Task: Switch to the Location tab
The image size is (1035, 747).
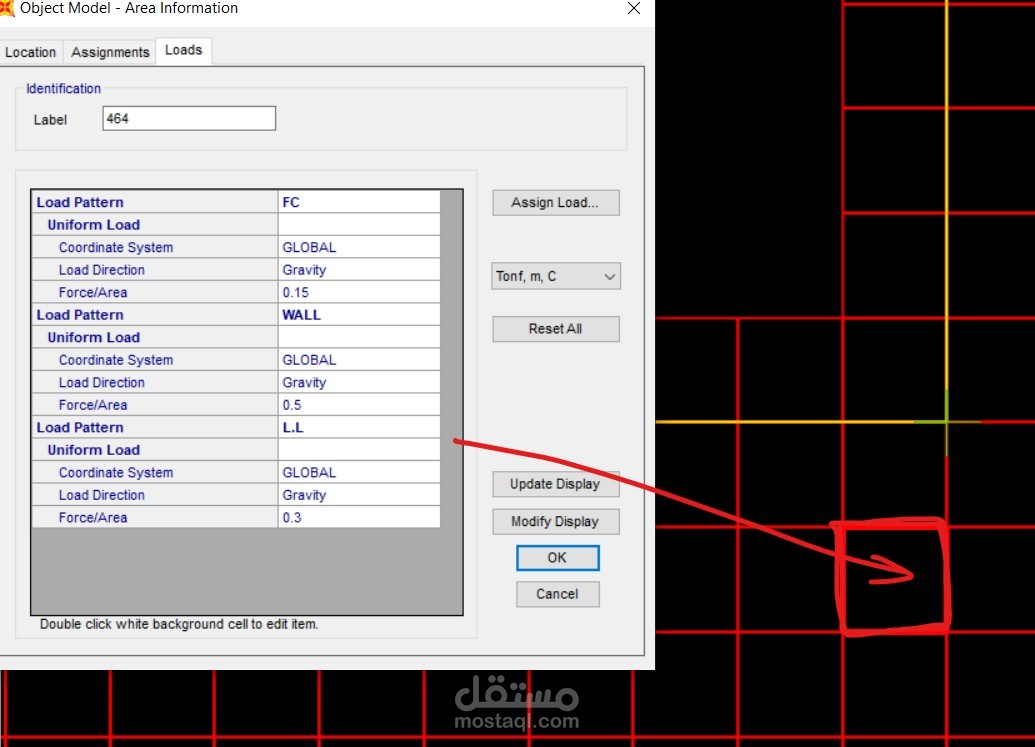Action: coord(30,52)
